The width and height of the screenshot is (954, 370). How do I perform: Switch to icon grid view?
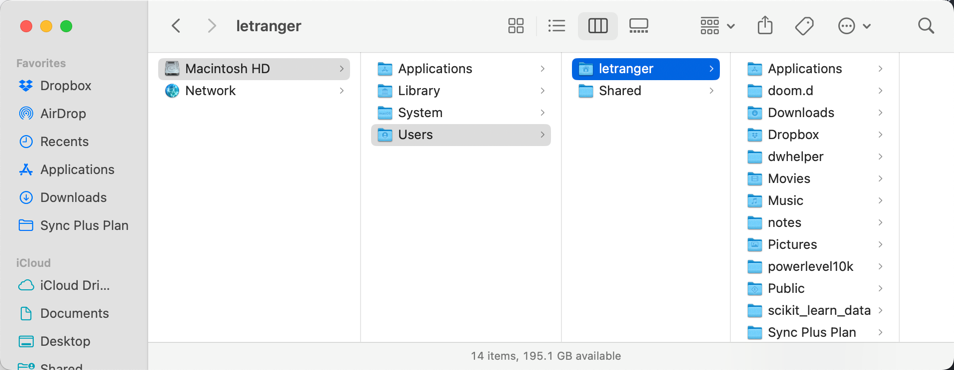[x=516, y=26]
